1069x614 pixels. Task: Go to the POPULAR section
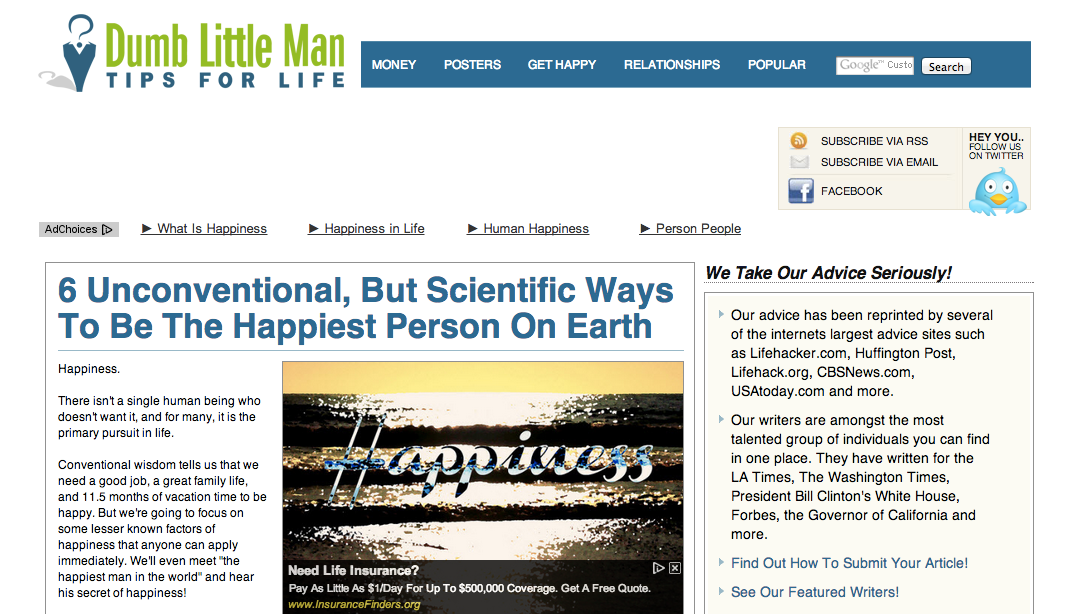[x=777, y=65]
